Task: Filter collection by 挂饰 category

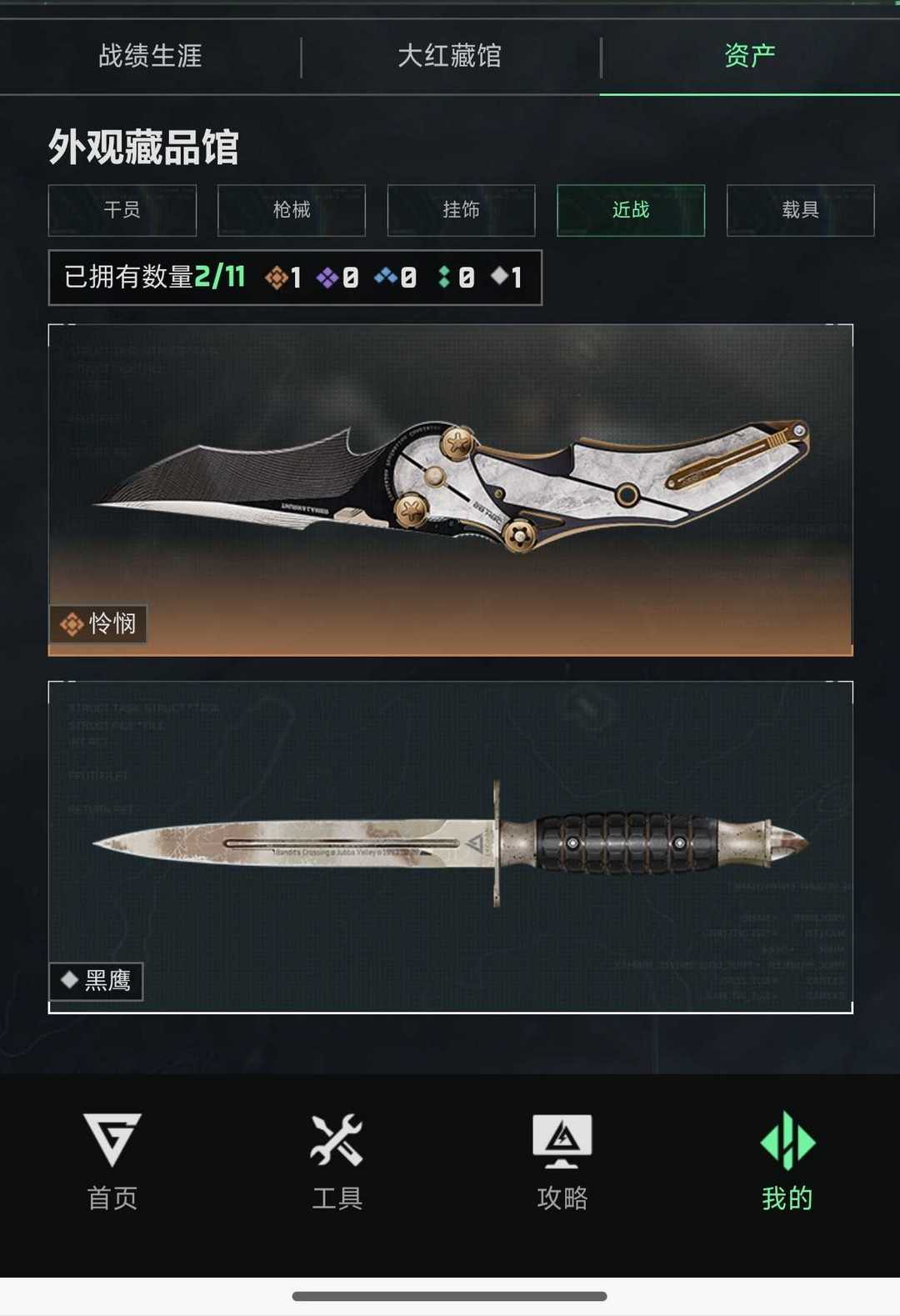Action: 461,210
